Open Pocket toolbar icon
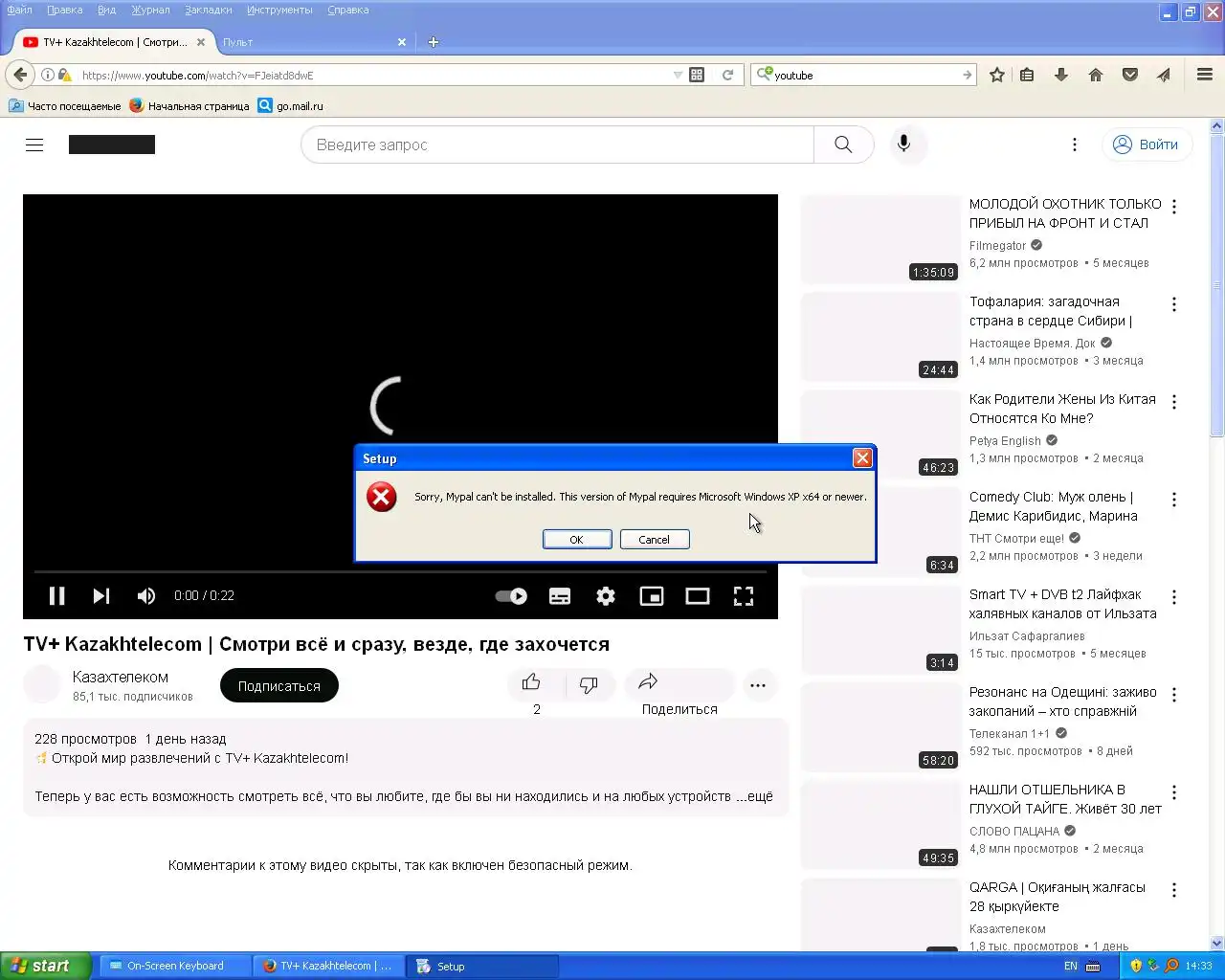 pyautogui.click(x=1130, y=75)
